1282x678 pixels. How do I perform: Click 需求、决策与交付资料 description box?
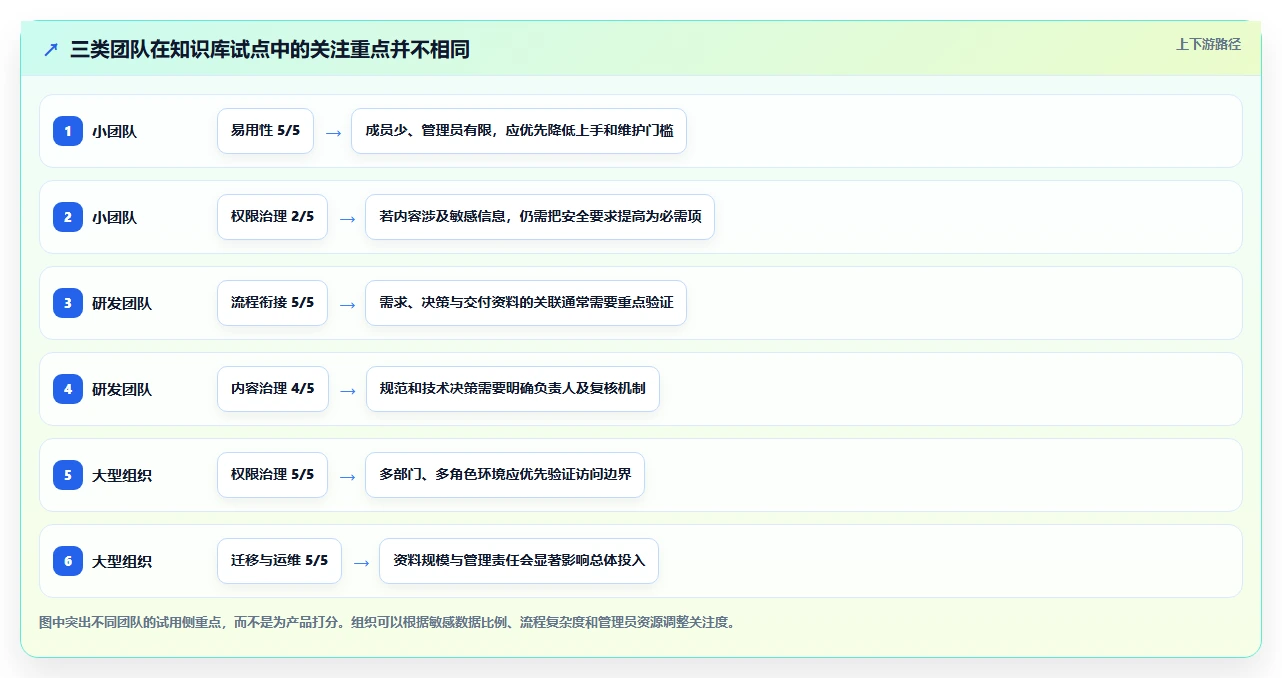526,303
